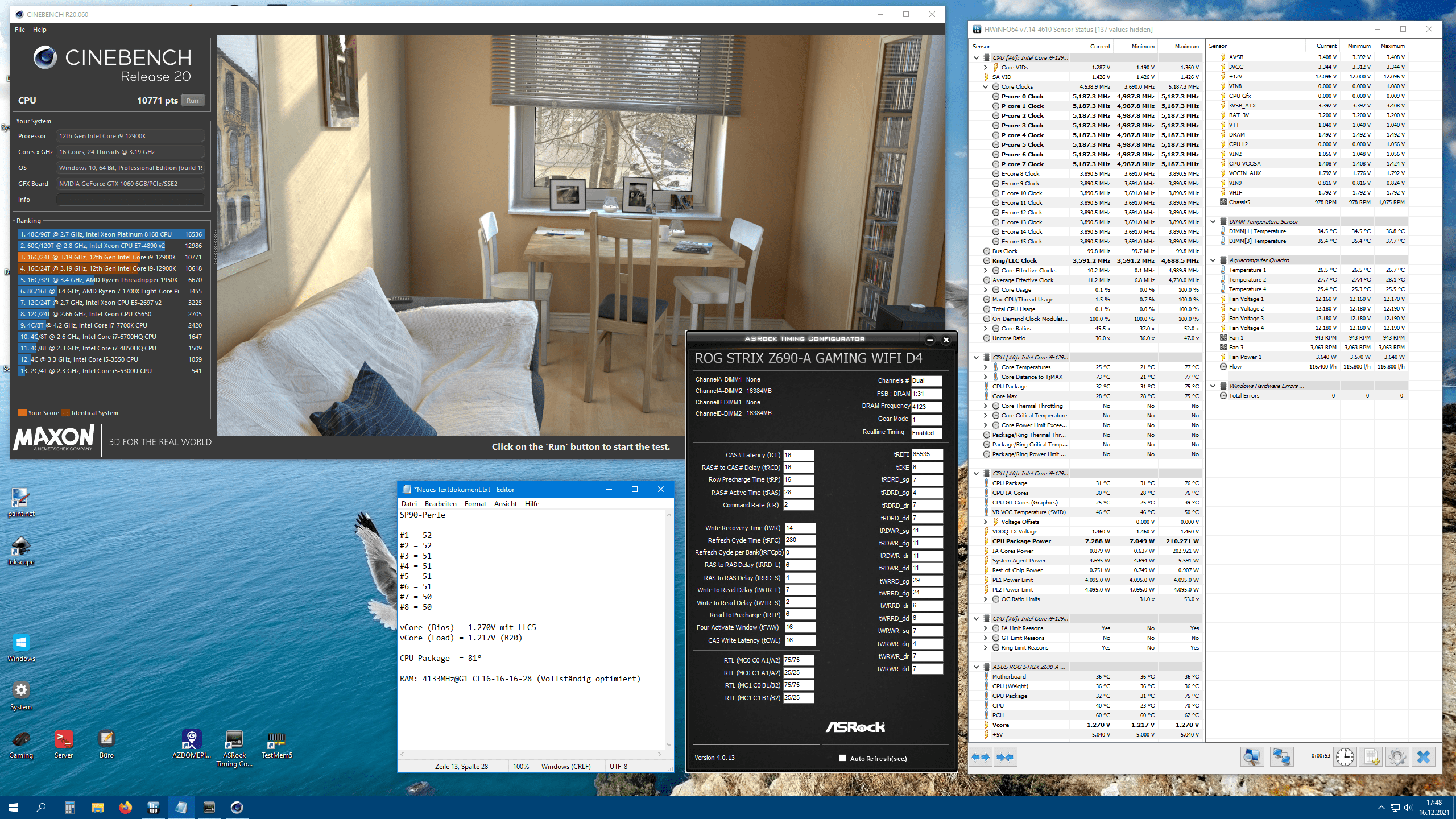Click the Cinebench Run button

[192, 101]
